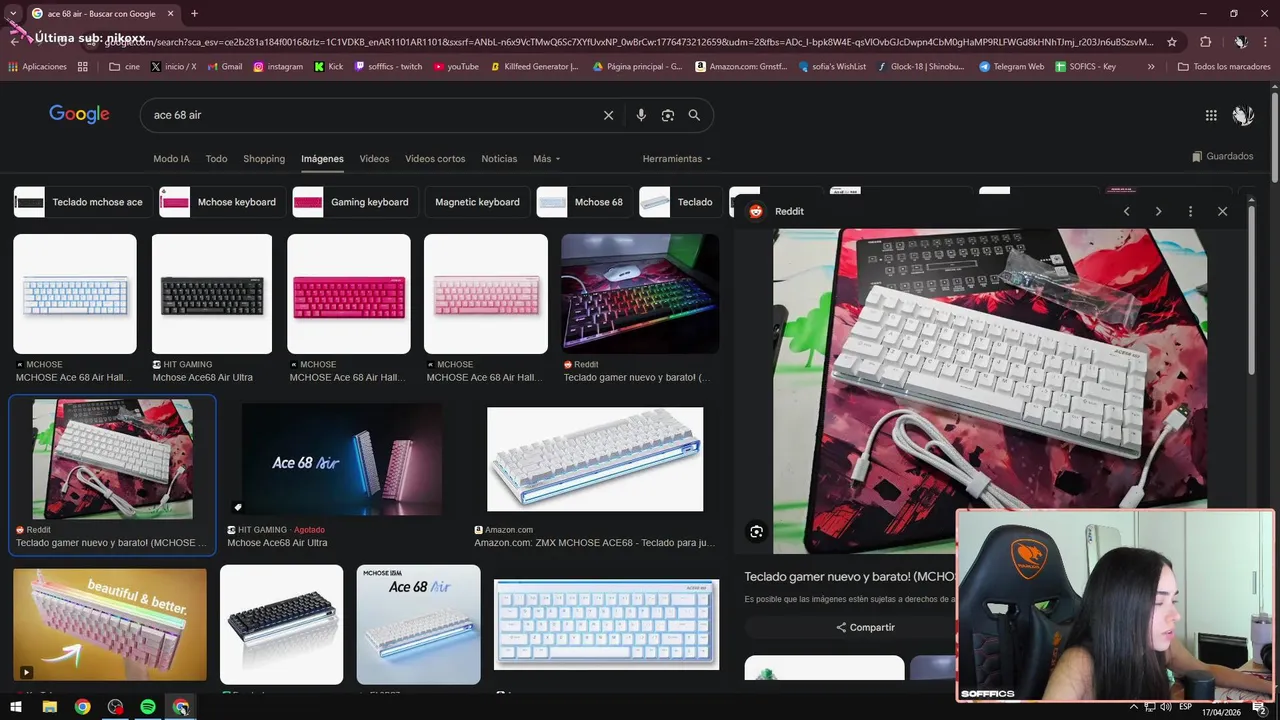Start voice search with the microphone icon
The image size is (1280, 720).
coord(641,115)
